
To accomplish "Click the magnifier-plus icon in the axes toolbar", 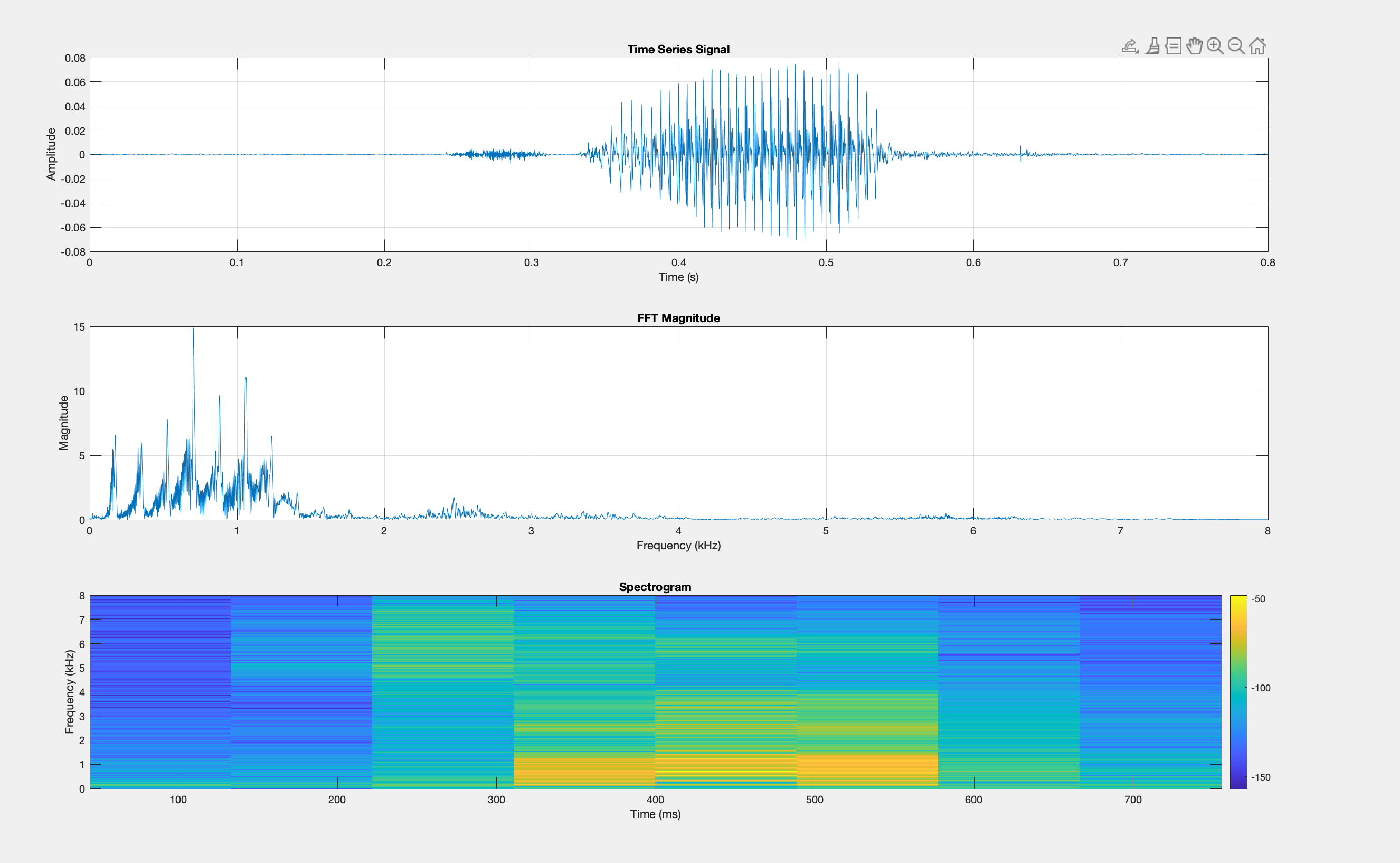I will click(x=1215, y=45).
